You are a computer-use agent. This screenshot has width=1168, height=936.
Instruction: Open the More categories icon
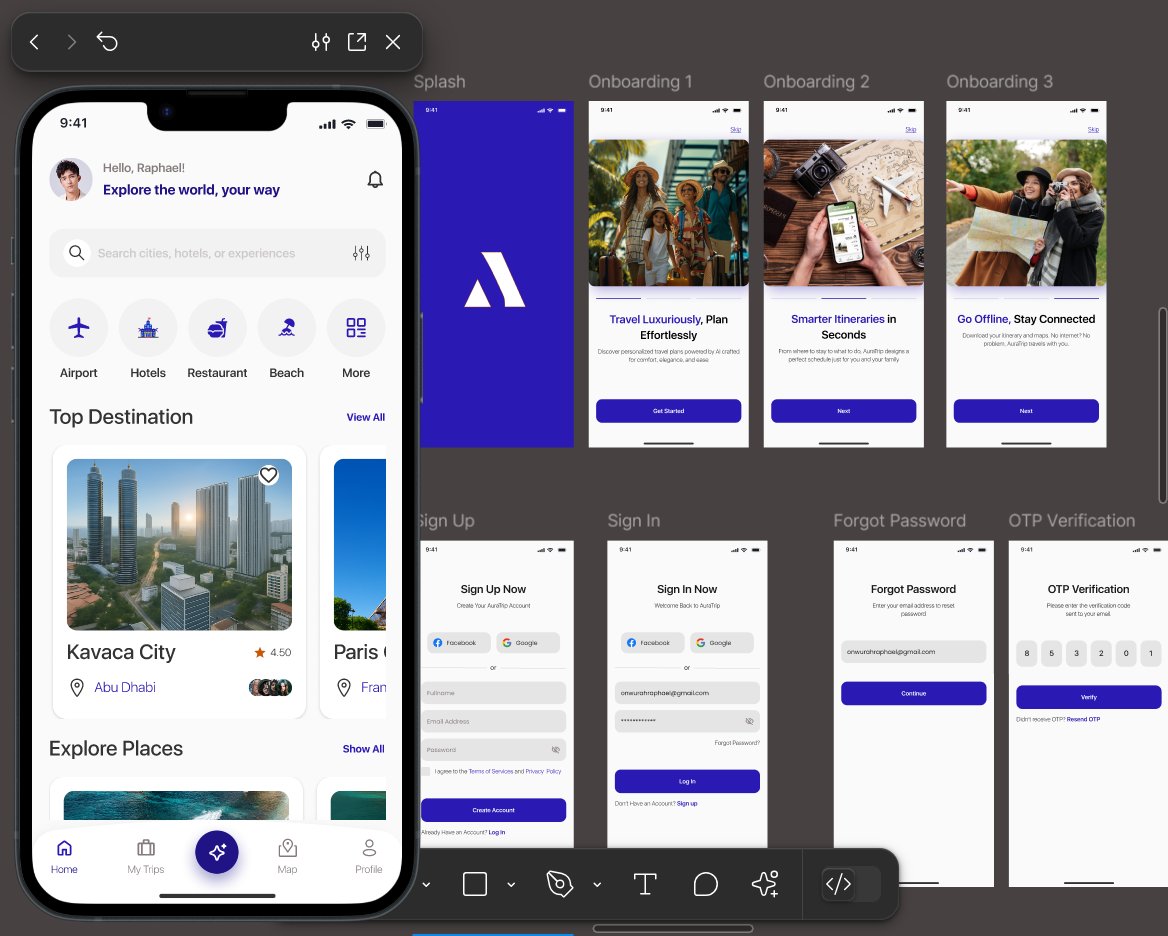point(356,328)
